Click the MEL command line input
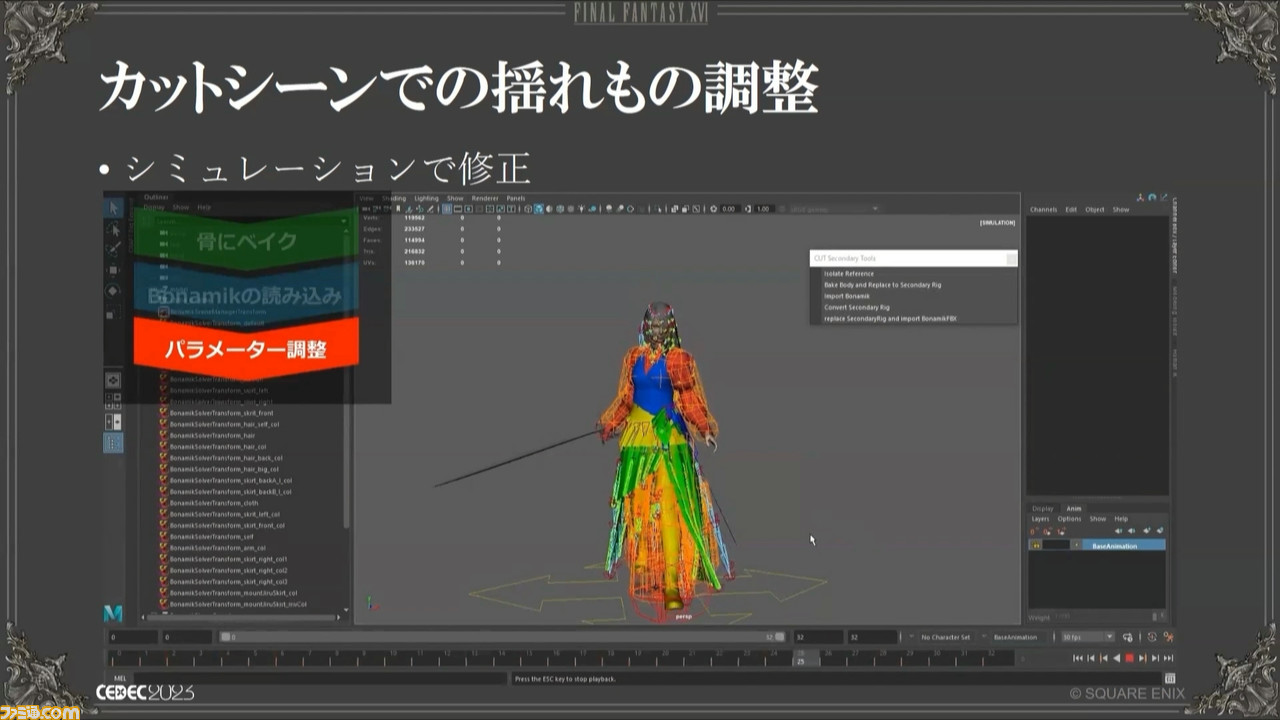The width and height of the screenshot is (1280, 720). (x=320, y=679)
